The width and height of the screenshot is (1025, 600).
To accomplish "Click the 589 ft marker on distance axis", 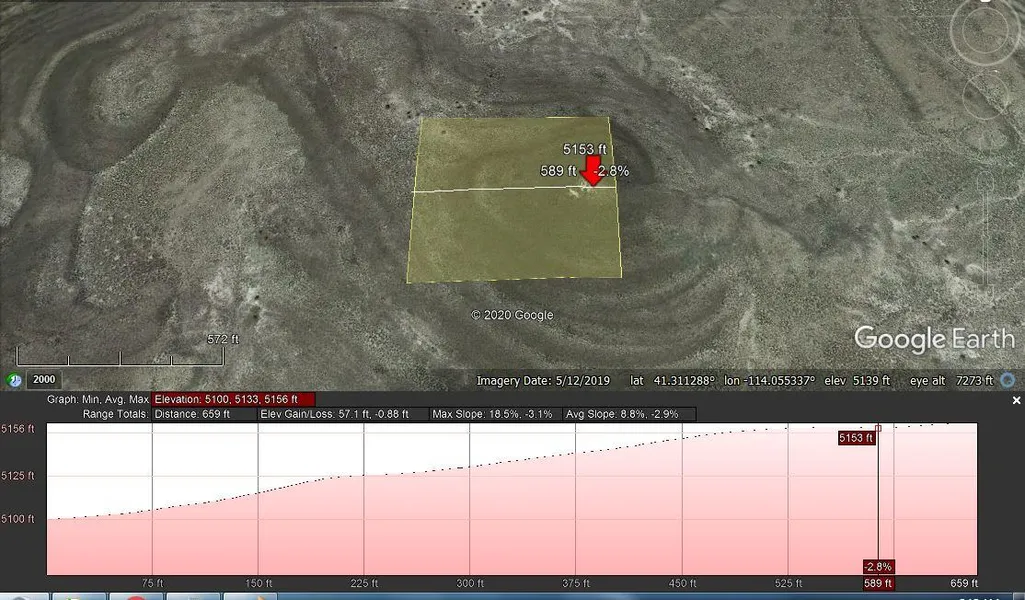I will 877,583.
